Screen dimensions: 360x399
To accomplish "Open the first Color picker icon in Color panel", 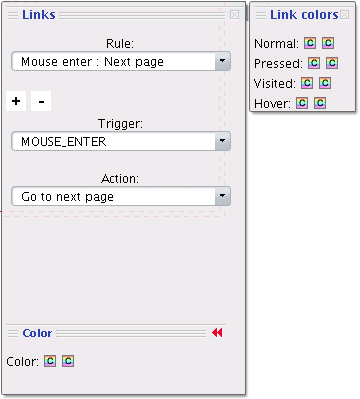I will (x=50, y=361).
